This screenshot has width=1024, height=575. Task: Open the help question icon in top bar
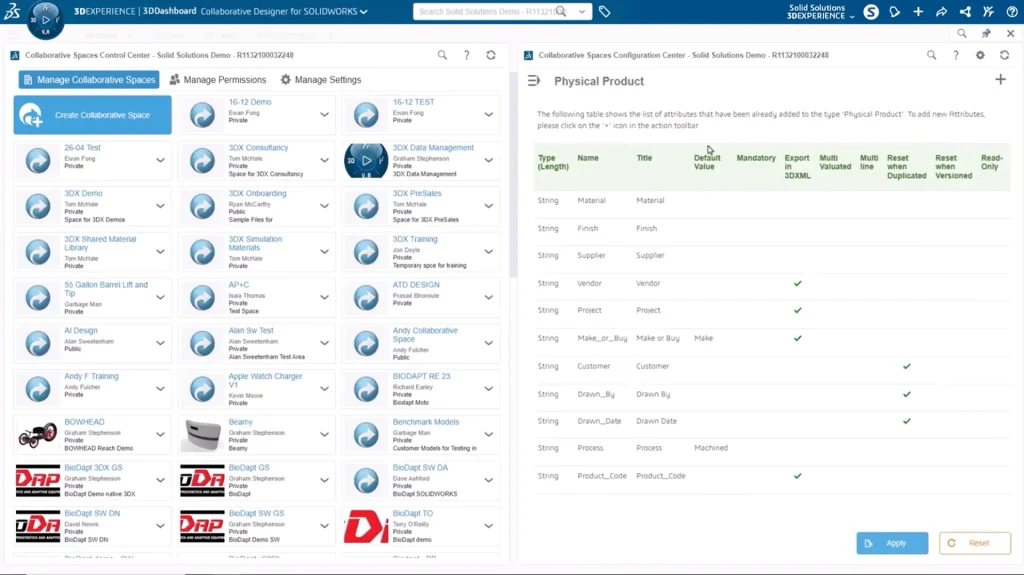[1012, 12]
